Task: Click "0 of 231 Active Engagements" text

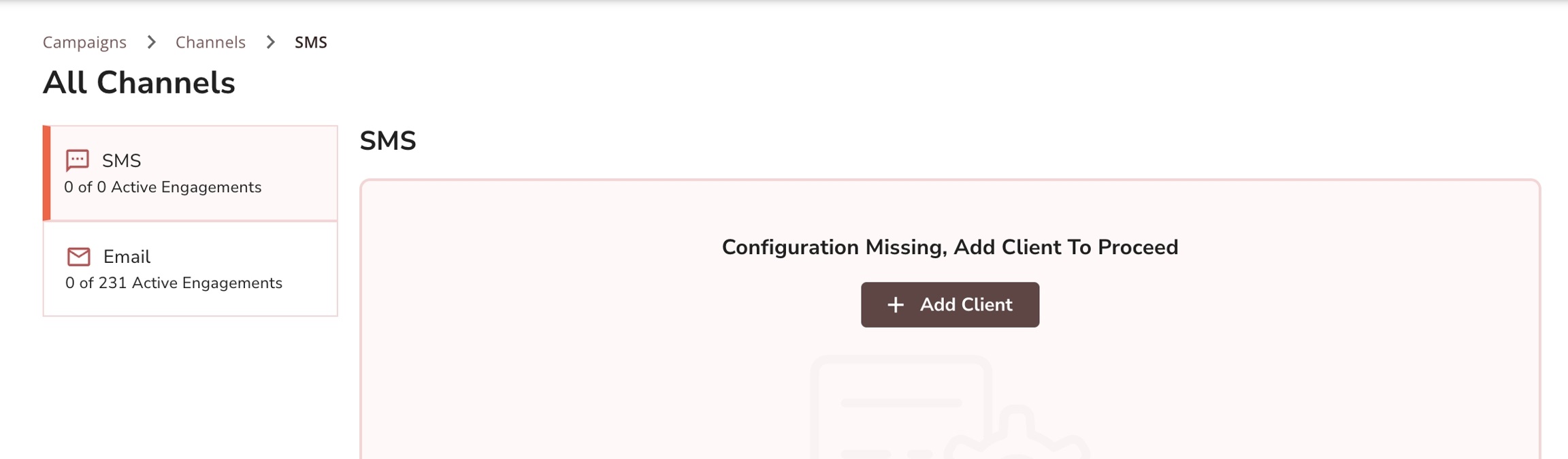Action: point(174,283)
